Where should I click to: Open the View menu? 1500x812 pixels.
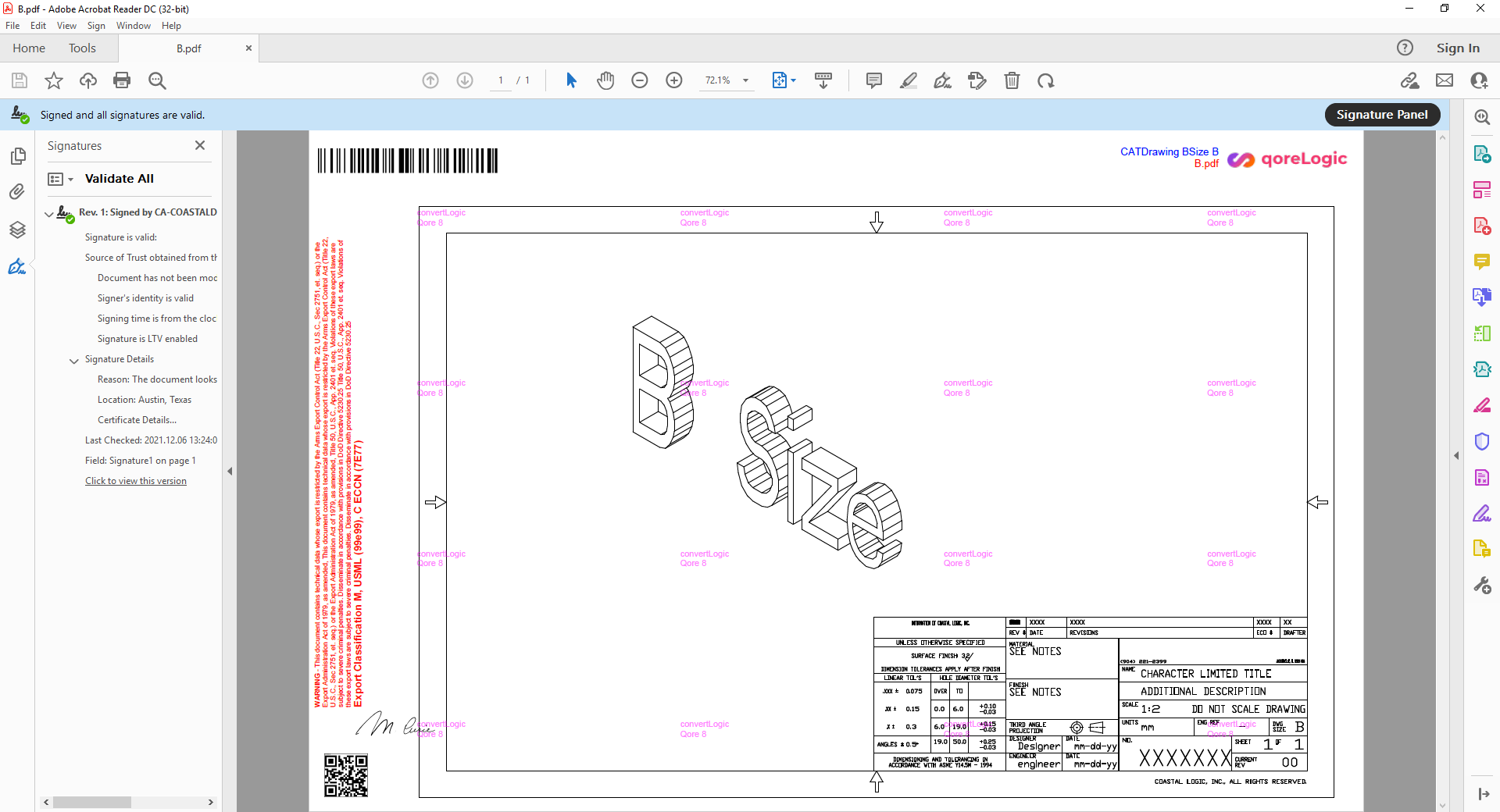66,26
